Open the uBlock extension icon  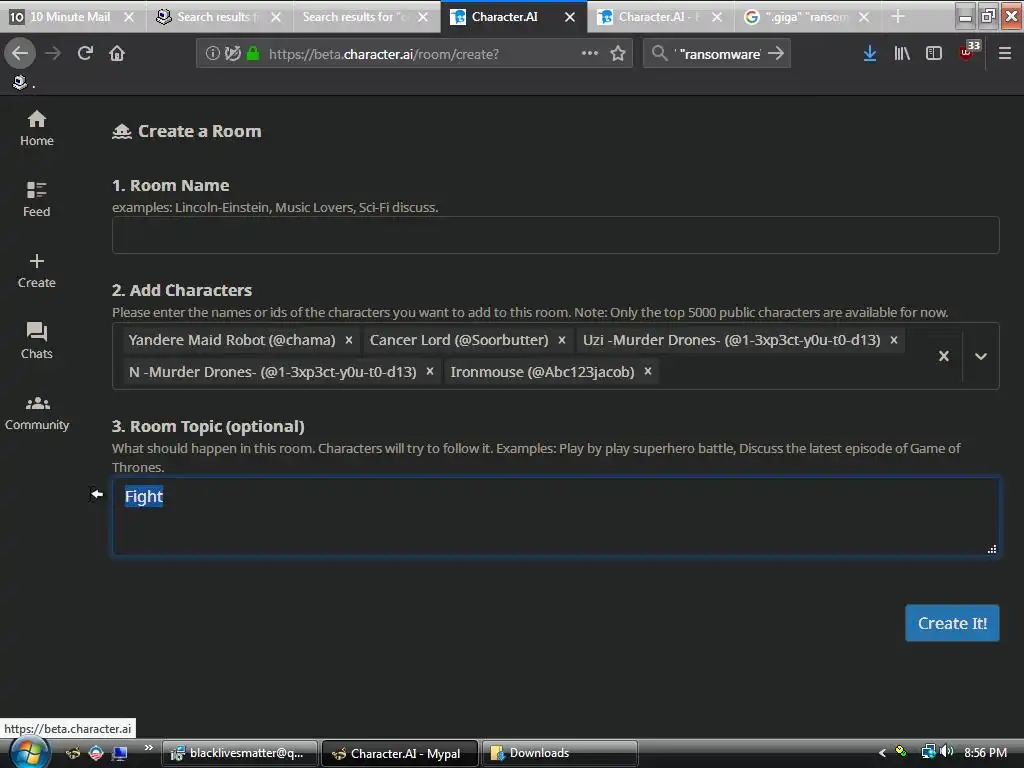point(968,52)
